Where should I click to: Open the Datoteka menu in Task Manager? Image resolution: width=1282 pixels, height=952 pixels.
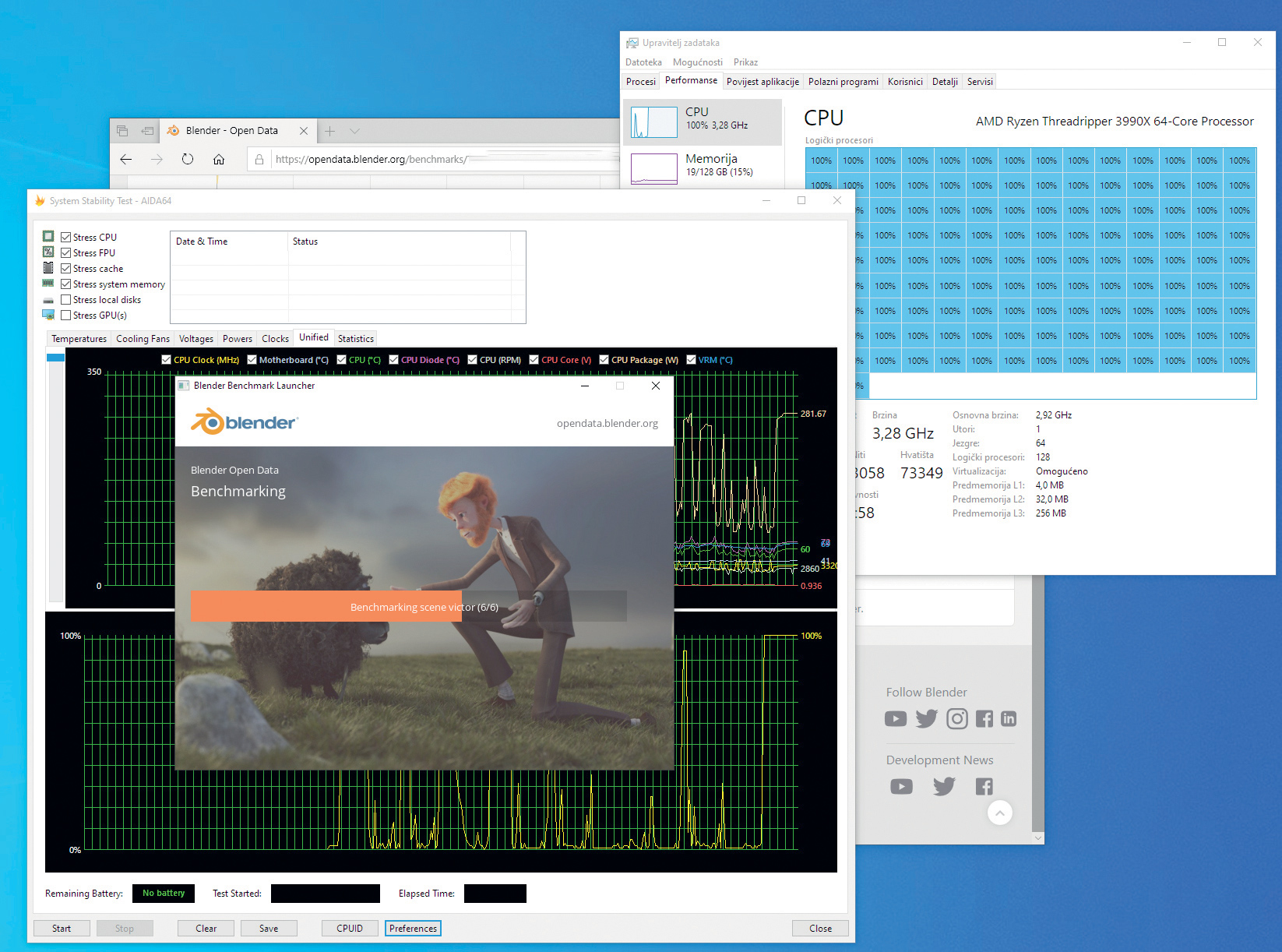(643, 62)
